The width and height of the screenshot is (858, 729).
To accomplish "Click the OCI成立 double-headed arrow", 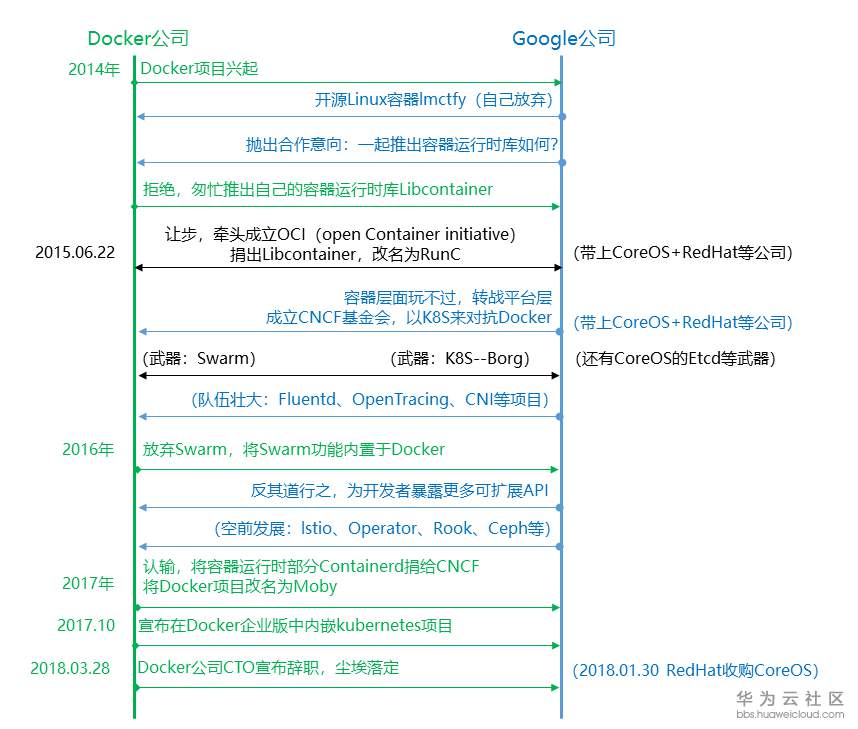I will click(x=350, y=267).
